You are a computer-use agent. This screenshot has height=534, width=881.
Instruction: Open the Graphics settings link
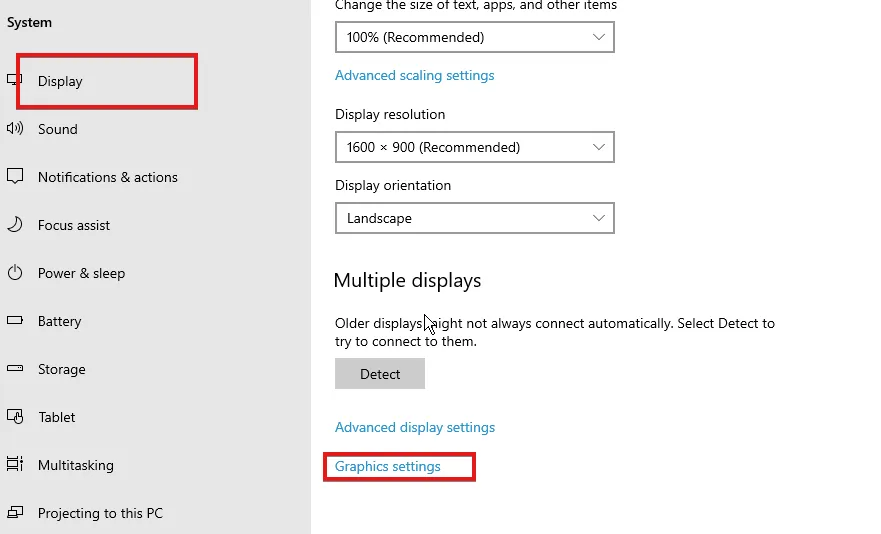pyautogui.click(x=388, y=466)
